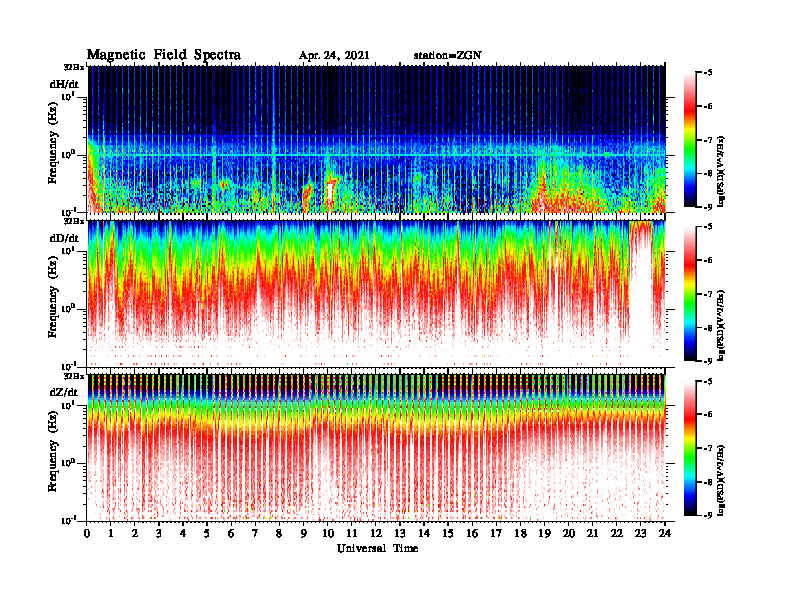Viewport: 792px width, 612px height.
Task: Click the dH/dt colorbar PSD units label
Action: [721, 171]
